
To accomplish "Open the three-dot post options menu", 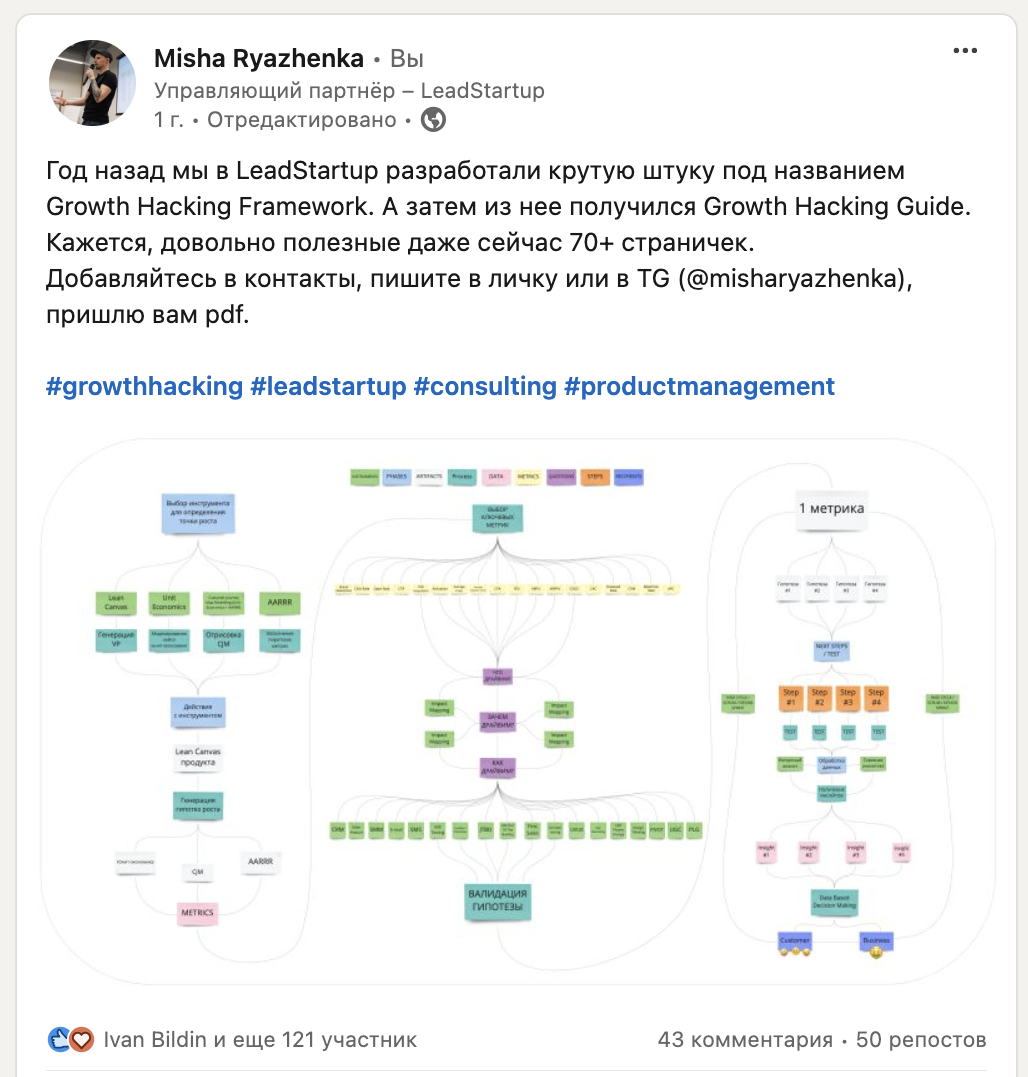I will click(x=965, y=51).
